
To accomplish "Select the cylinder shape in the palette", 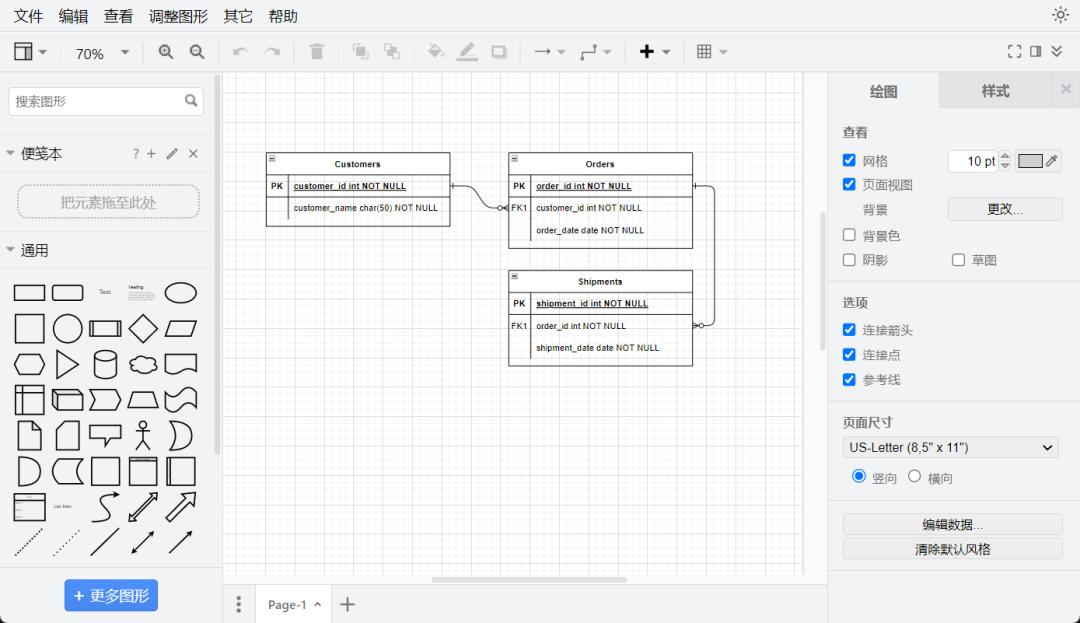I will (x=105, y=364).
